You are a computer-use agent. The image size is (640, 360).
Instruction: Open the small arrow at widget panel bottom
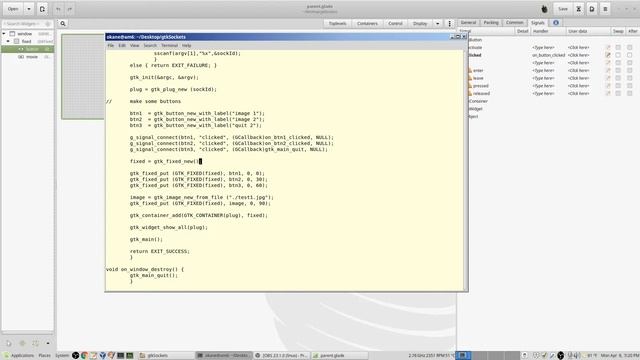pyautogui.click(x=48, y=343)
